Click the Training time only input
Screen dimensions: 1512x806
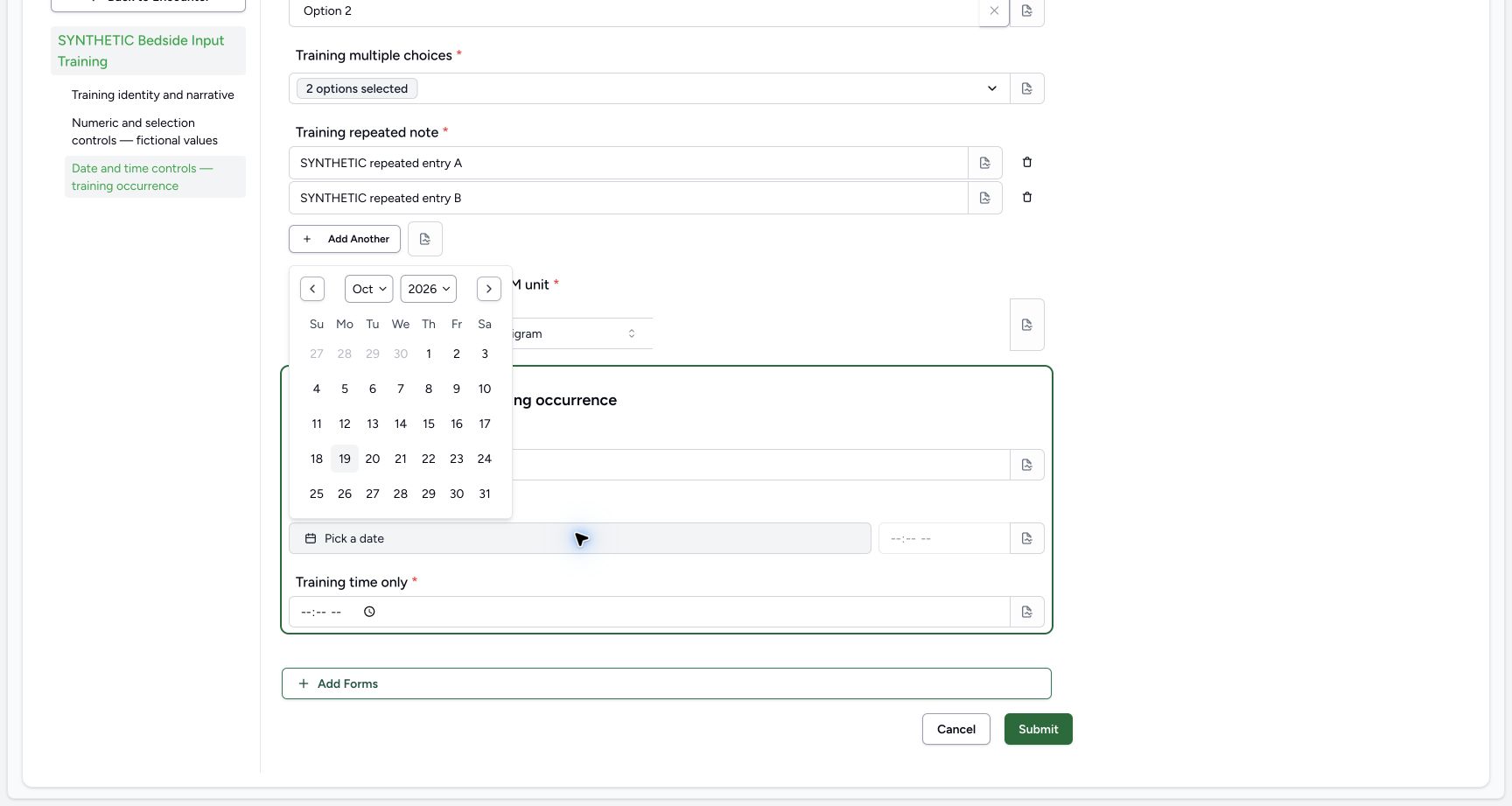click(649, 612)
